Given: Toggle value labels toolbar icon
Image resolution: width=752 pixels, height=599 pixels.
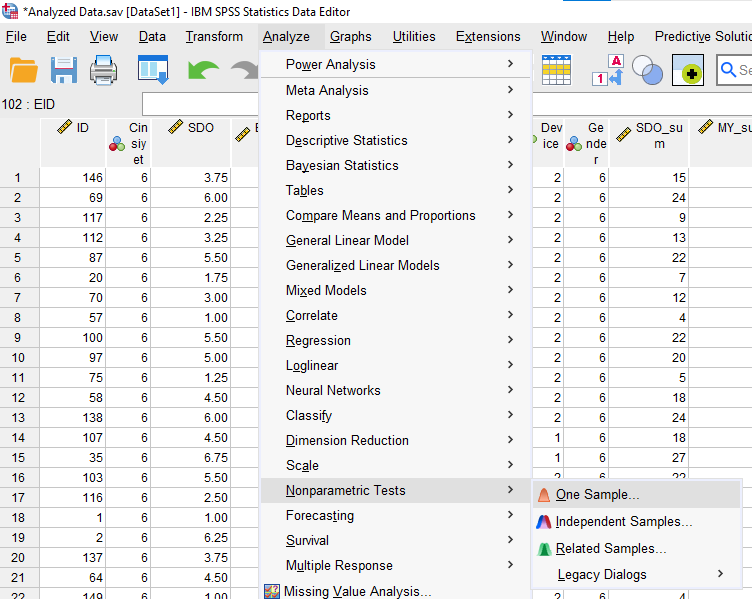Looking at the screenshot, I should (608, 70).
